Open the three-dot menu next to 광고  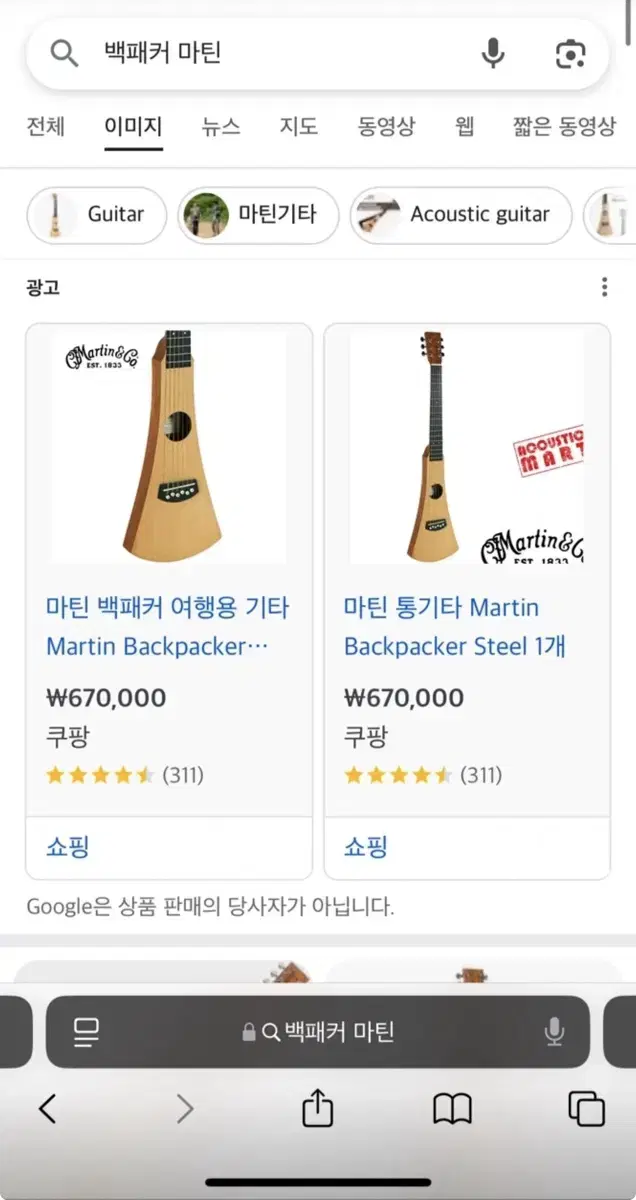pyautogui.click(x=604, y=287)
